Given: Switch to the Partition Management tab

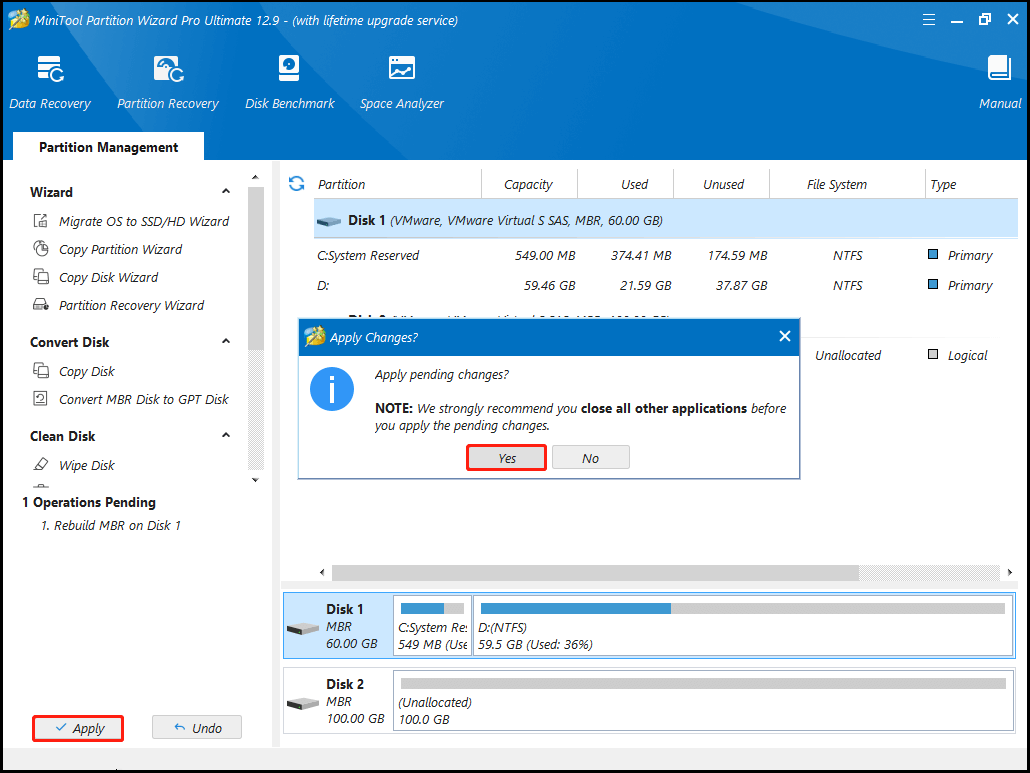Looking at the screenshot, I should [108, 147].
